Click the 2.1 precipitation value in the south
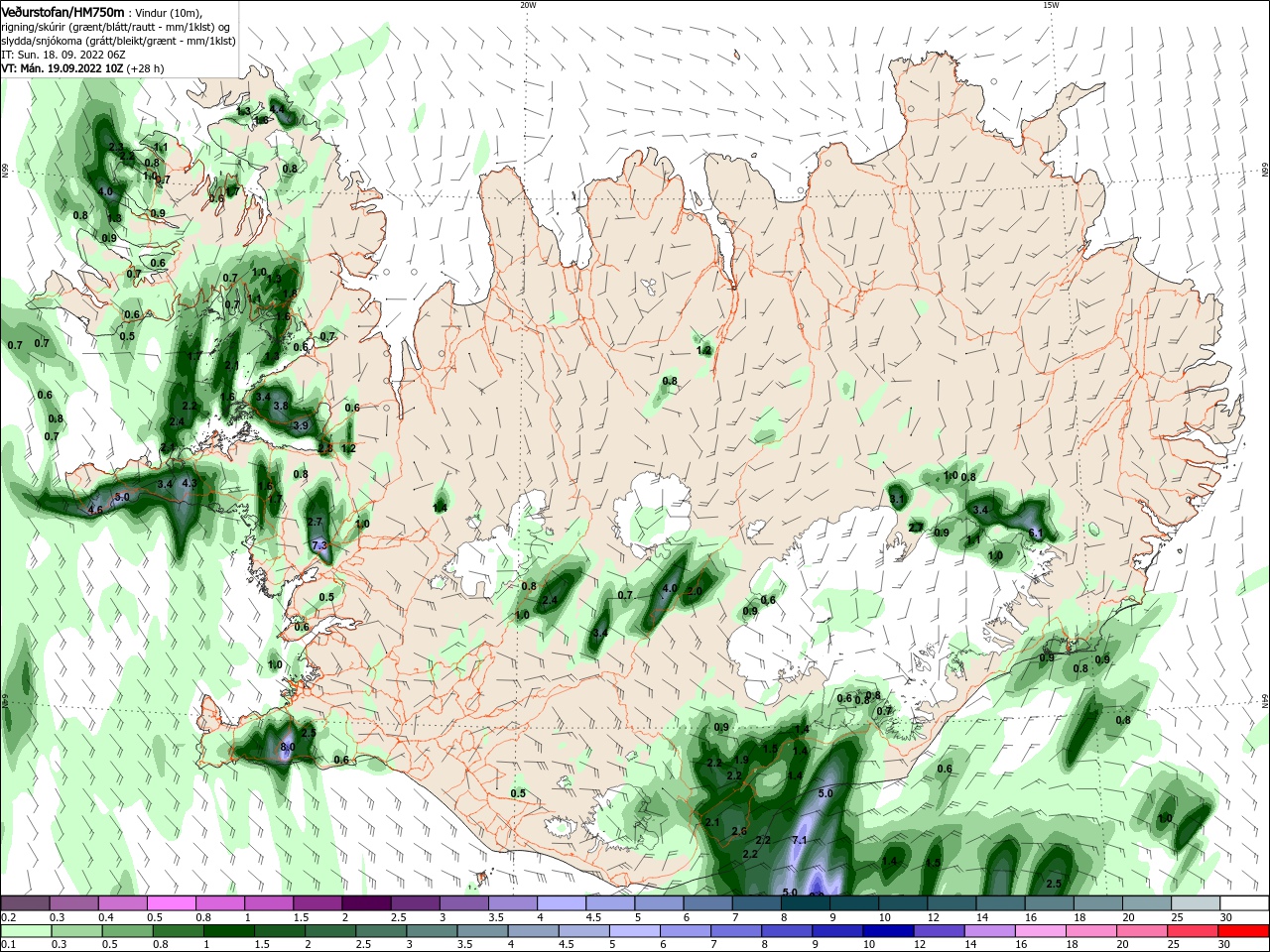 pos(711,823)
